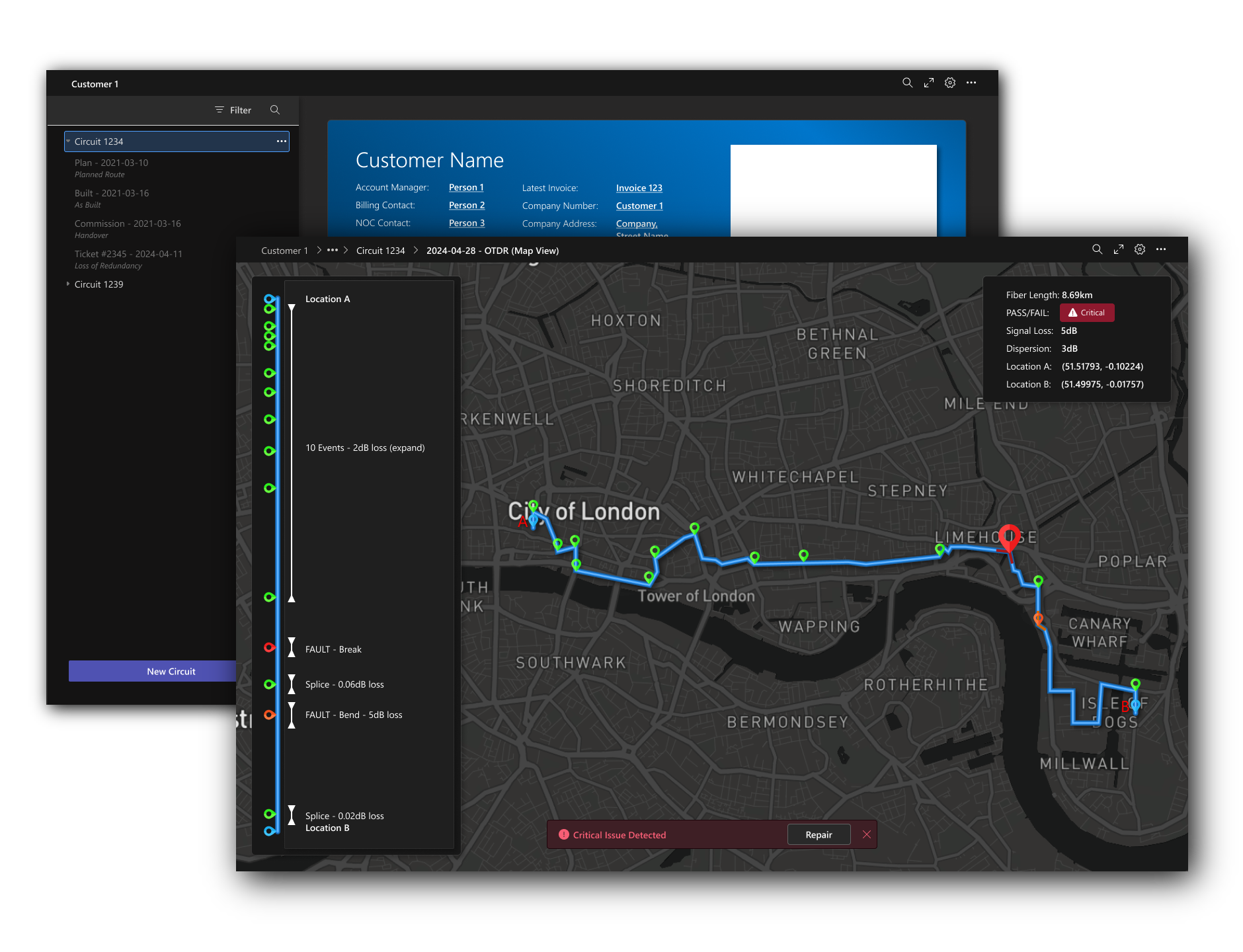
Task: Open the Circuit 1234 row ellipsis menu
Action: [282, 141]
